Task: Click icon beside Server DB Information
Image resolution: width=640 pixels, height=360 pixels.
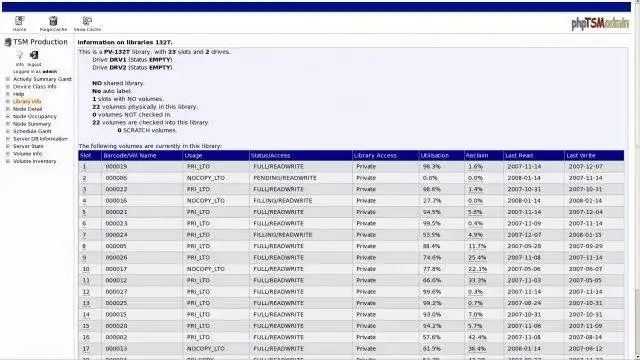Action: pos(8,139)
